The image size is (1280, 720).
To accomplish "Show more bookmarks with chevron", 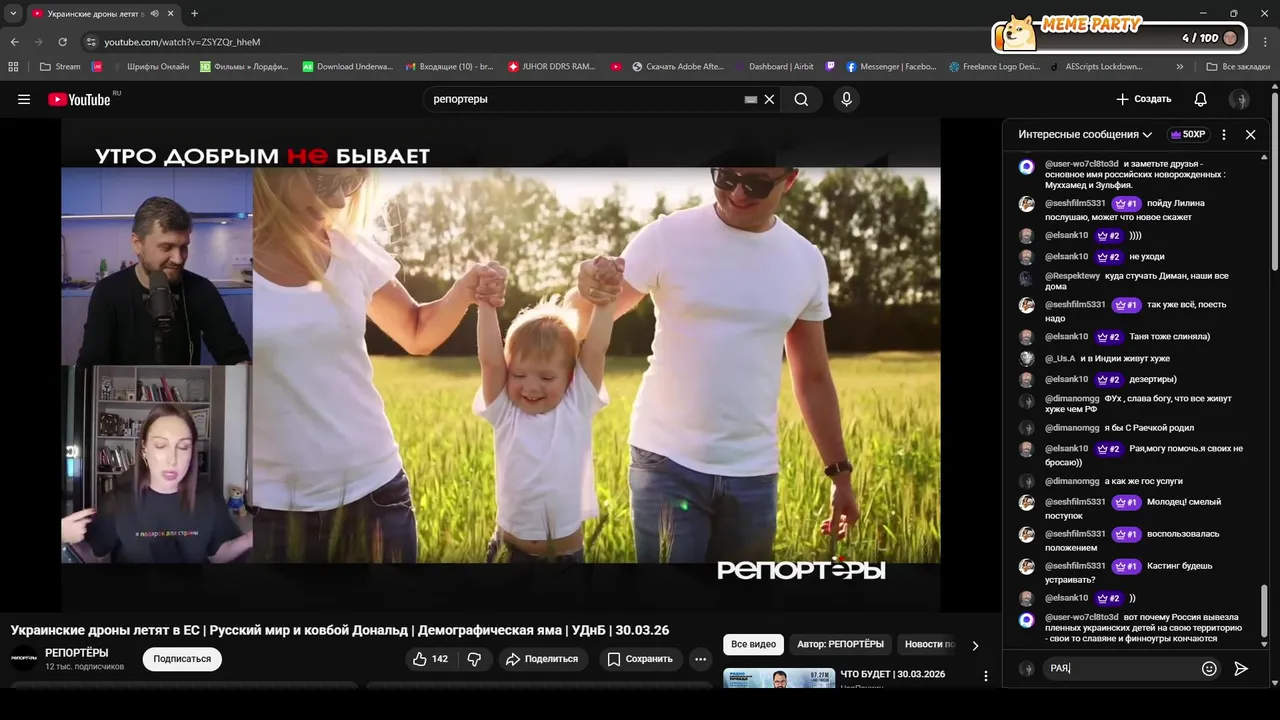I will [x=1180, y=67].
